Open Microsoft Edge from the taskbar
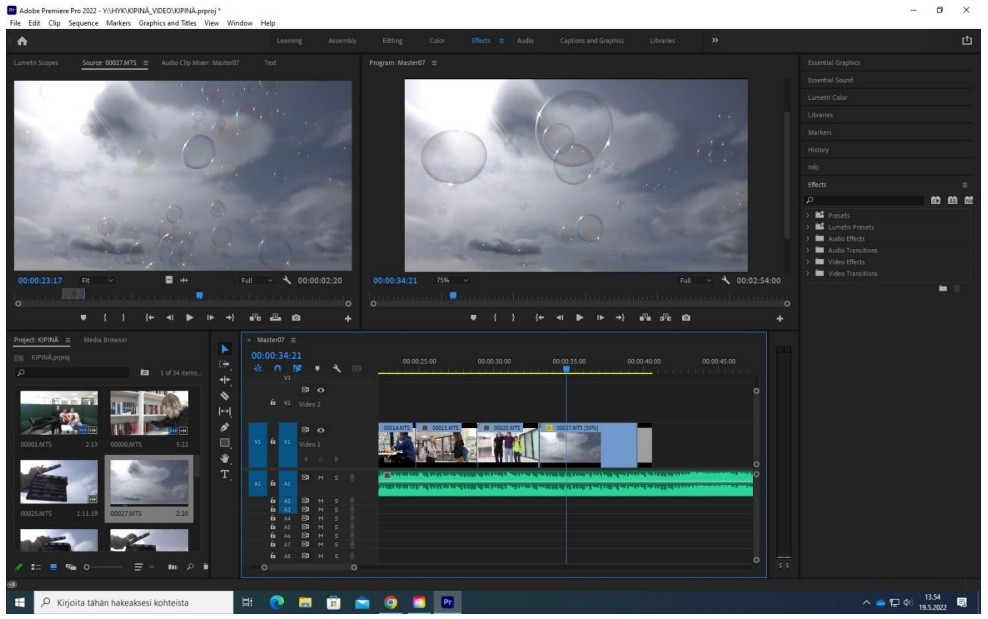 [277, 603]
